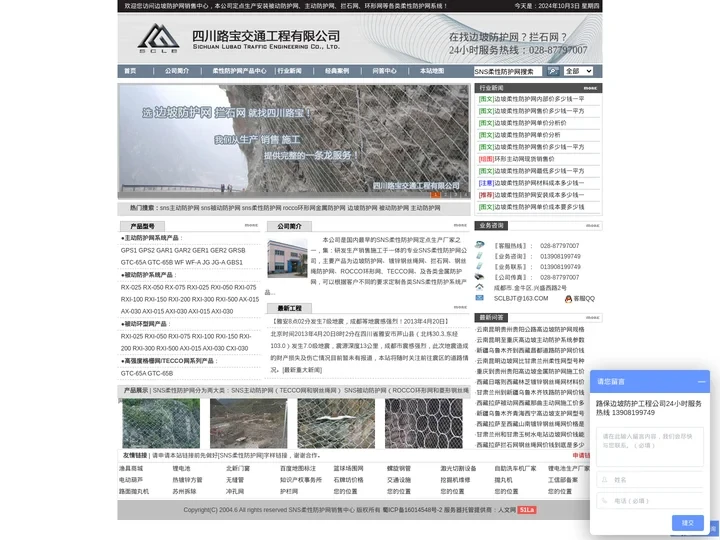Viewport: 720px width, 540px height.
Task: Open the 公司简介 nav item
Action: [177, 71]
